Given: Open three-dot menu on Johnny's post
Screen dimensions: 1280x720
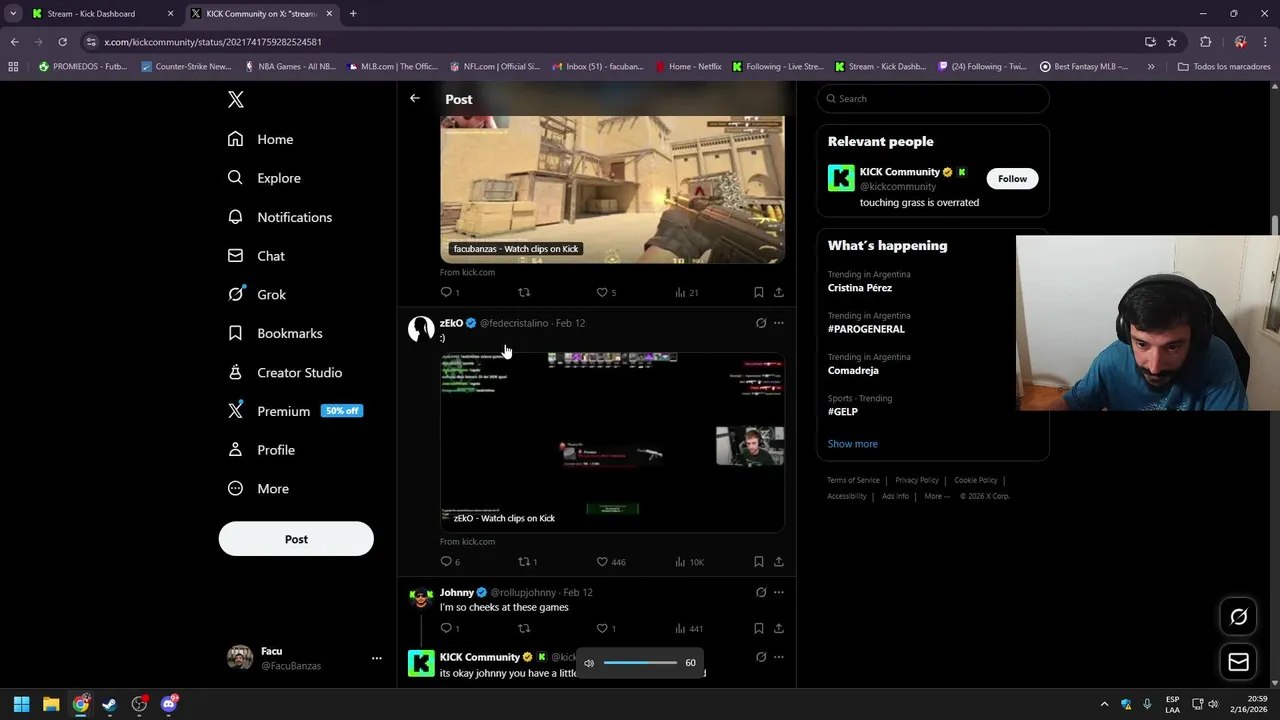Looking at the screenshot, I should pyautogui.click(x=779, y=592).
